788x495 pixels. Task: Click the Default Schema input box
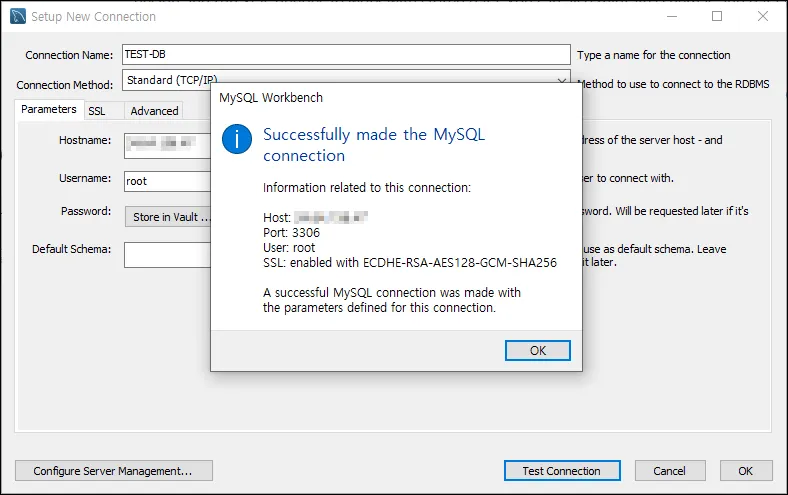(x=167, y=255)
